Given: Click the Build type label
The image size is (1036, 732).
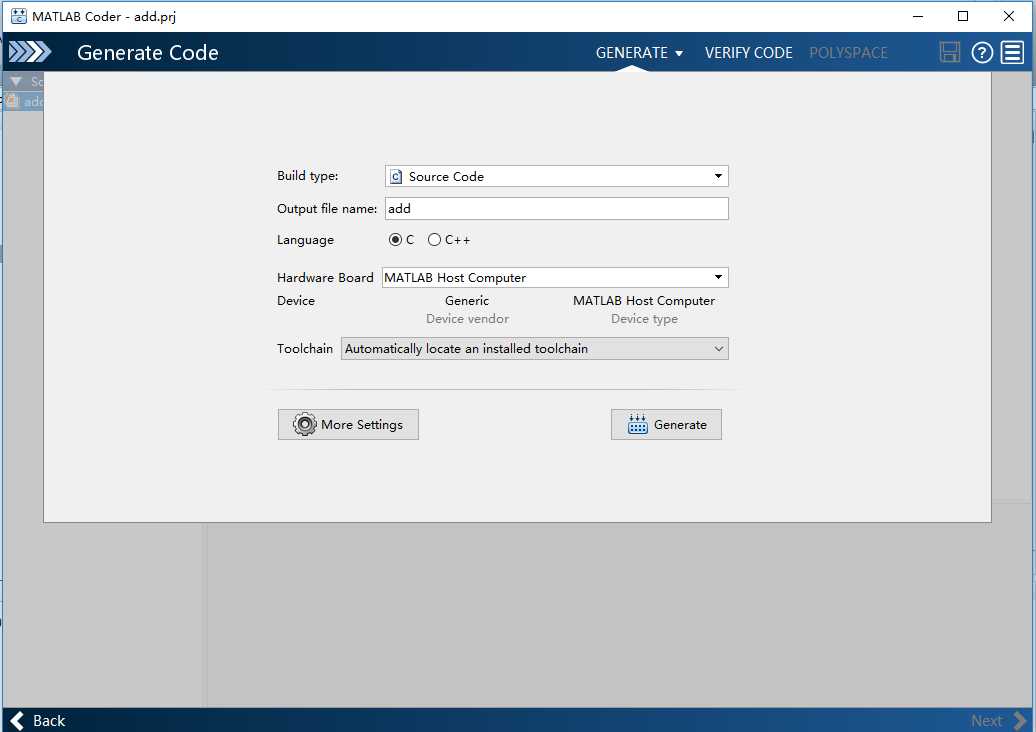Looking at the screenshot, I should point(308,176).
